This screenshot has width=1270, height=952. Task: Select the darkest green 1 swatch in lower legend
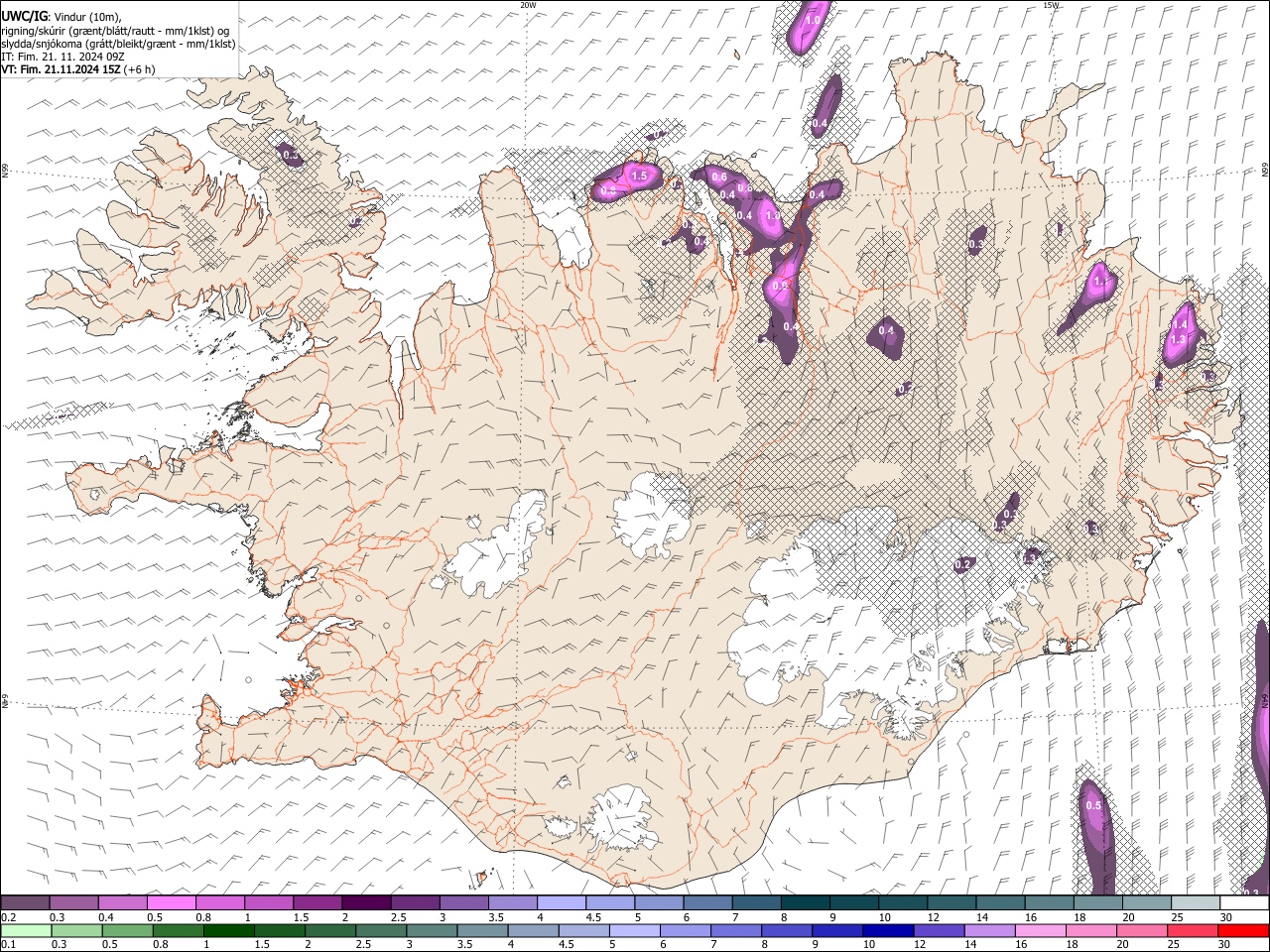tap(228, 930)
